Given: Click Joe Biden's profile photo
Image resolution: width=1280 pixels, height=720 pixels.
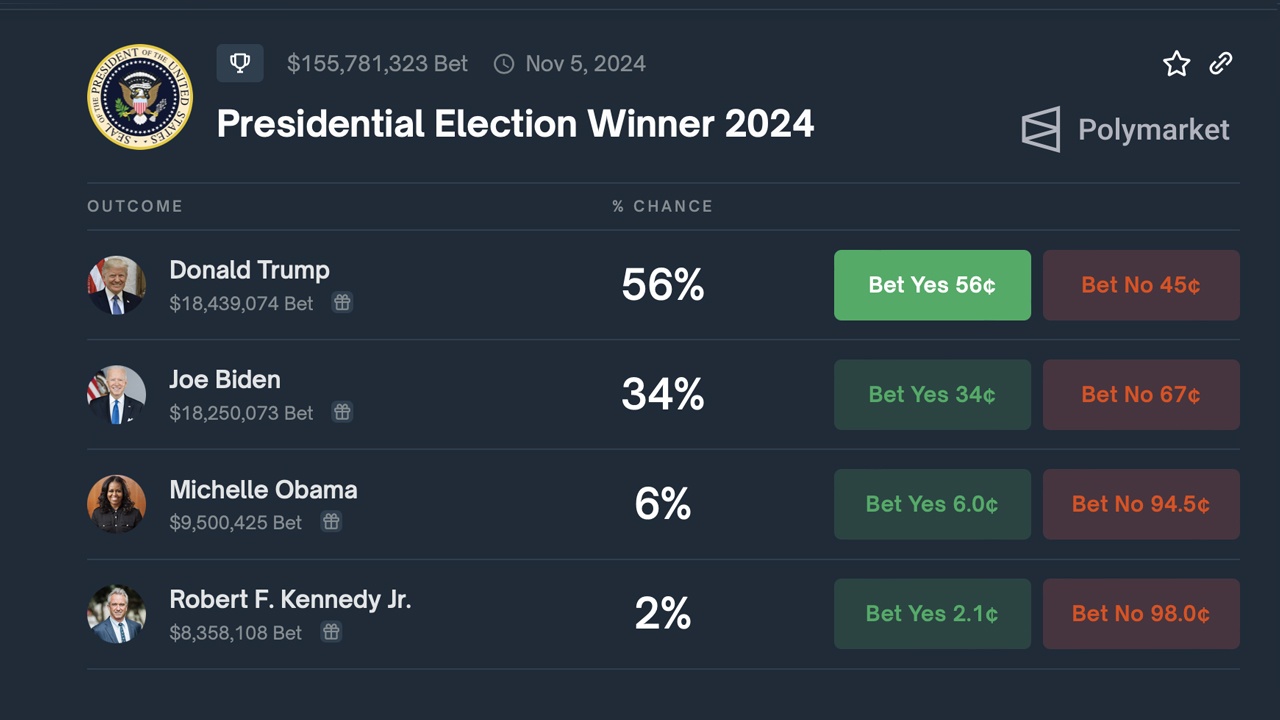Looking at the screenshot, I should click(x=116, y=394).
